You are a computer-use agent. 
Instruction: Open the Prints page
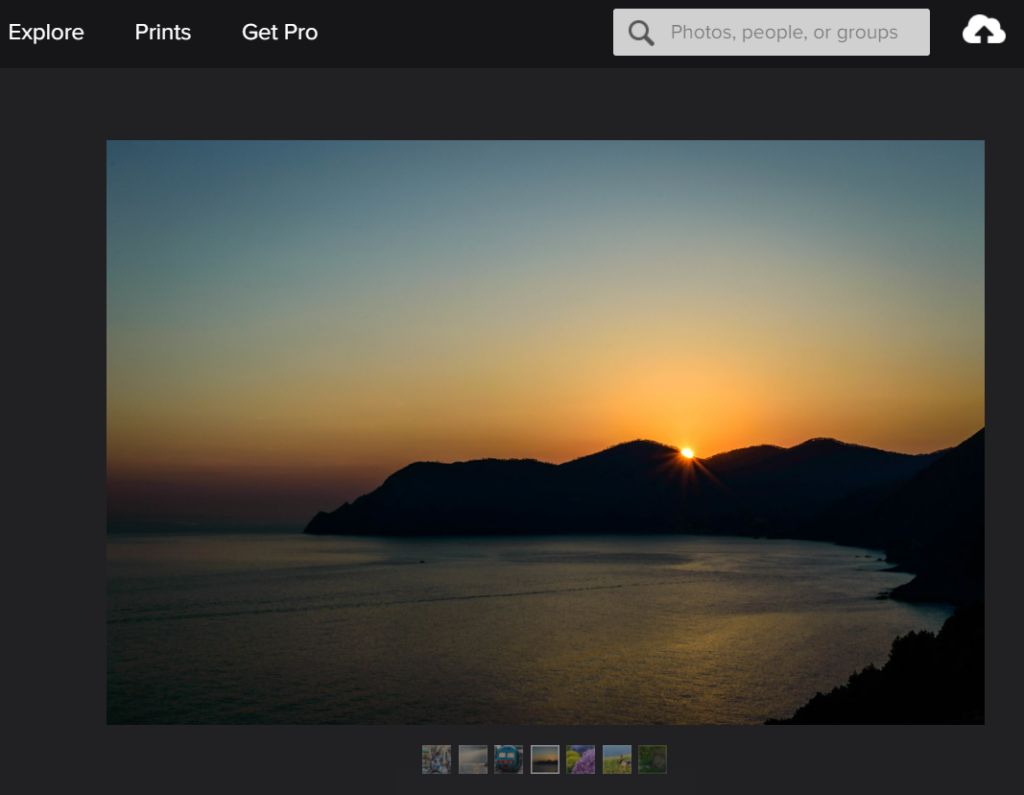(163, 32)
